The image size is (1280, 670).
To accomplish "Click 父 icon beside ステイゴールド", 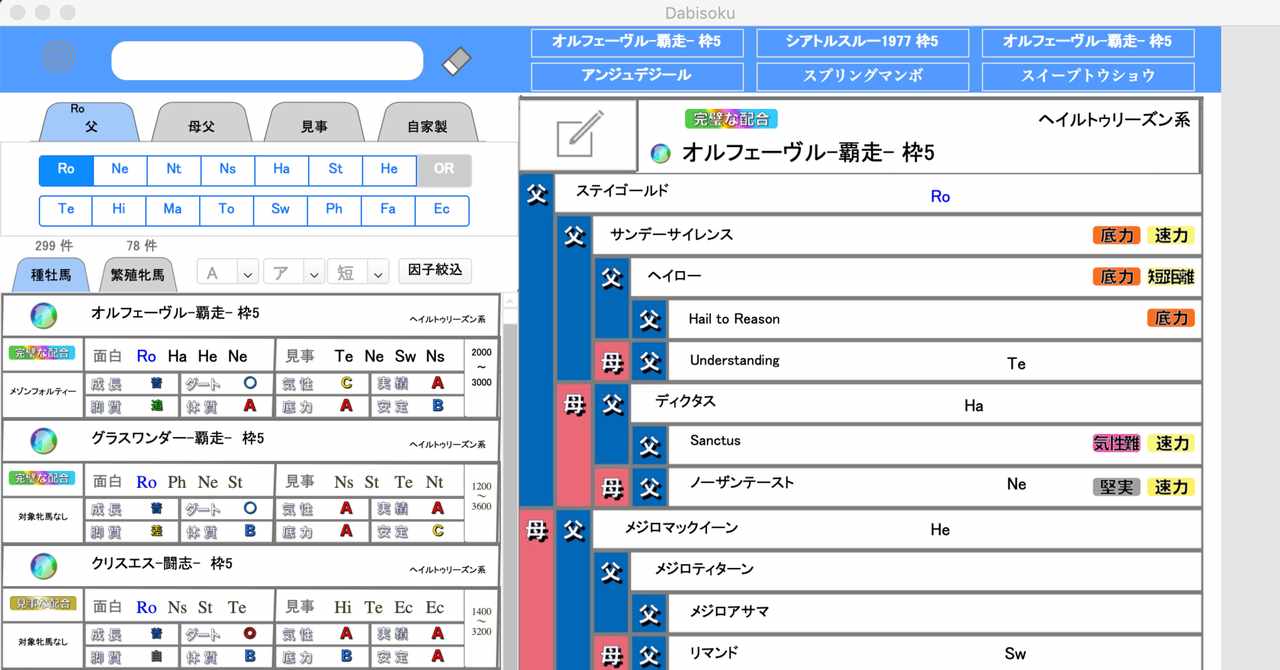I will pos(537,195).
